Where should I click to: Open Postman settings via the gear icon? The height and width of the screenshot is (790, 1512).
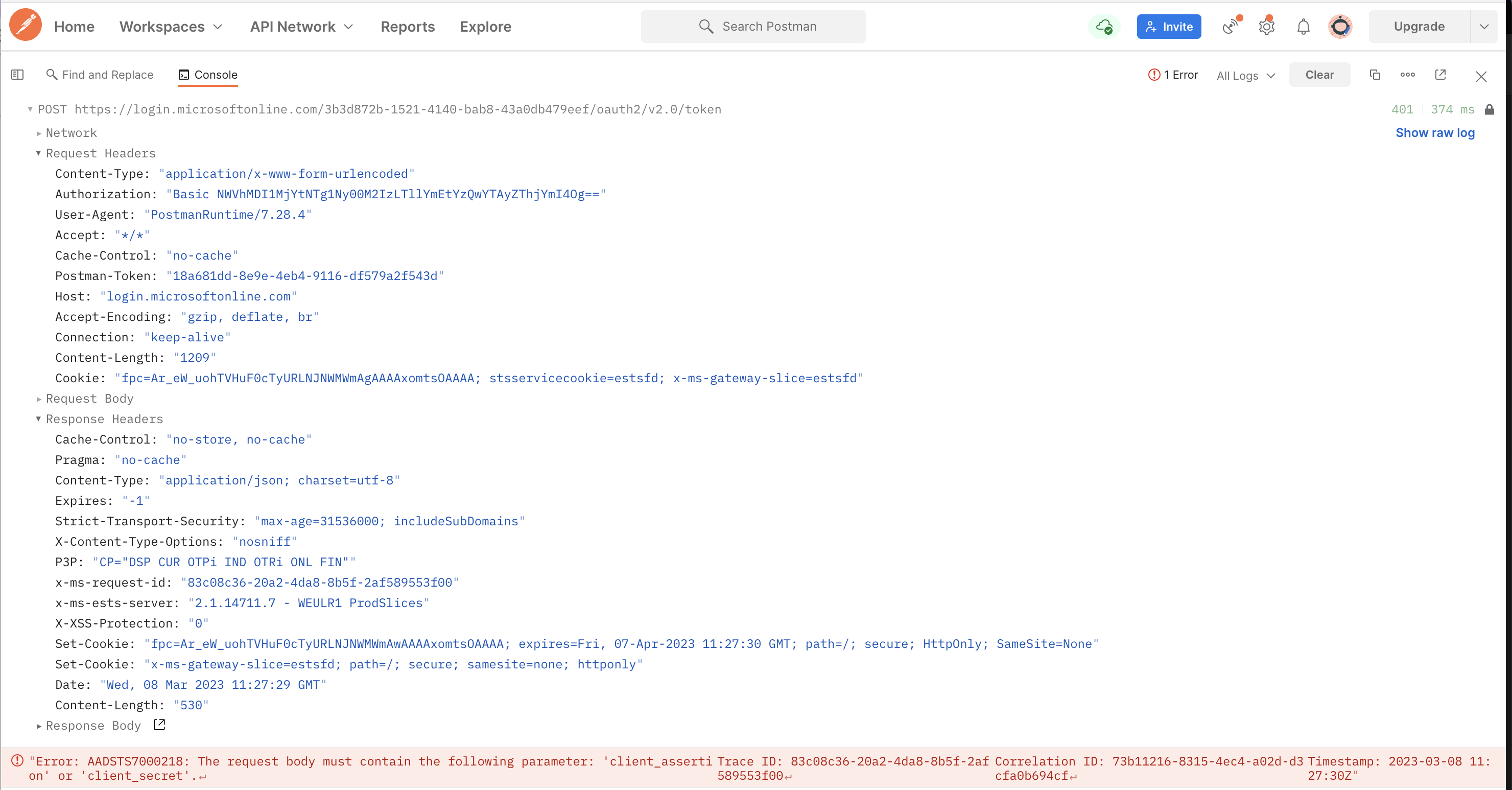[x=1266, y=27]
